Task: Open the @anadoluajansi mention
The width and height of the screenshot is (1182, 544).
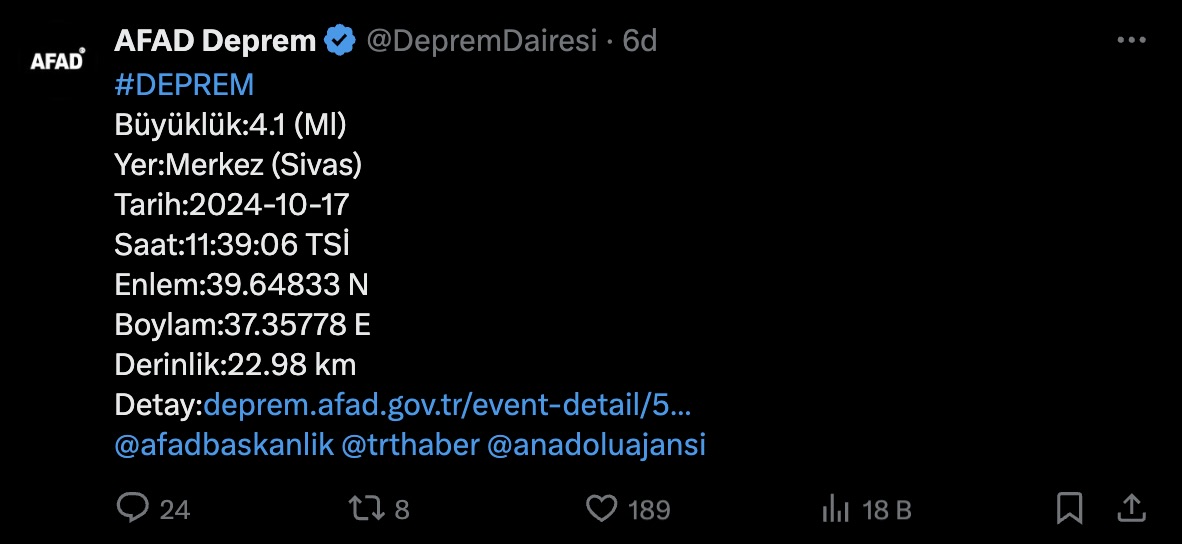Action: pyautogui.click(x=596, y=445)
